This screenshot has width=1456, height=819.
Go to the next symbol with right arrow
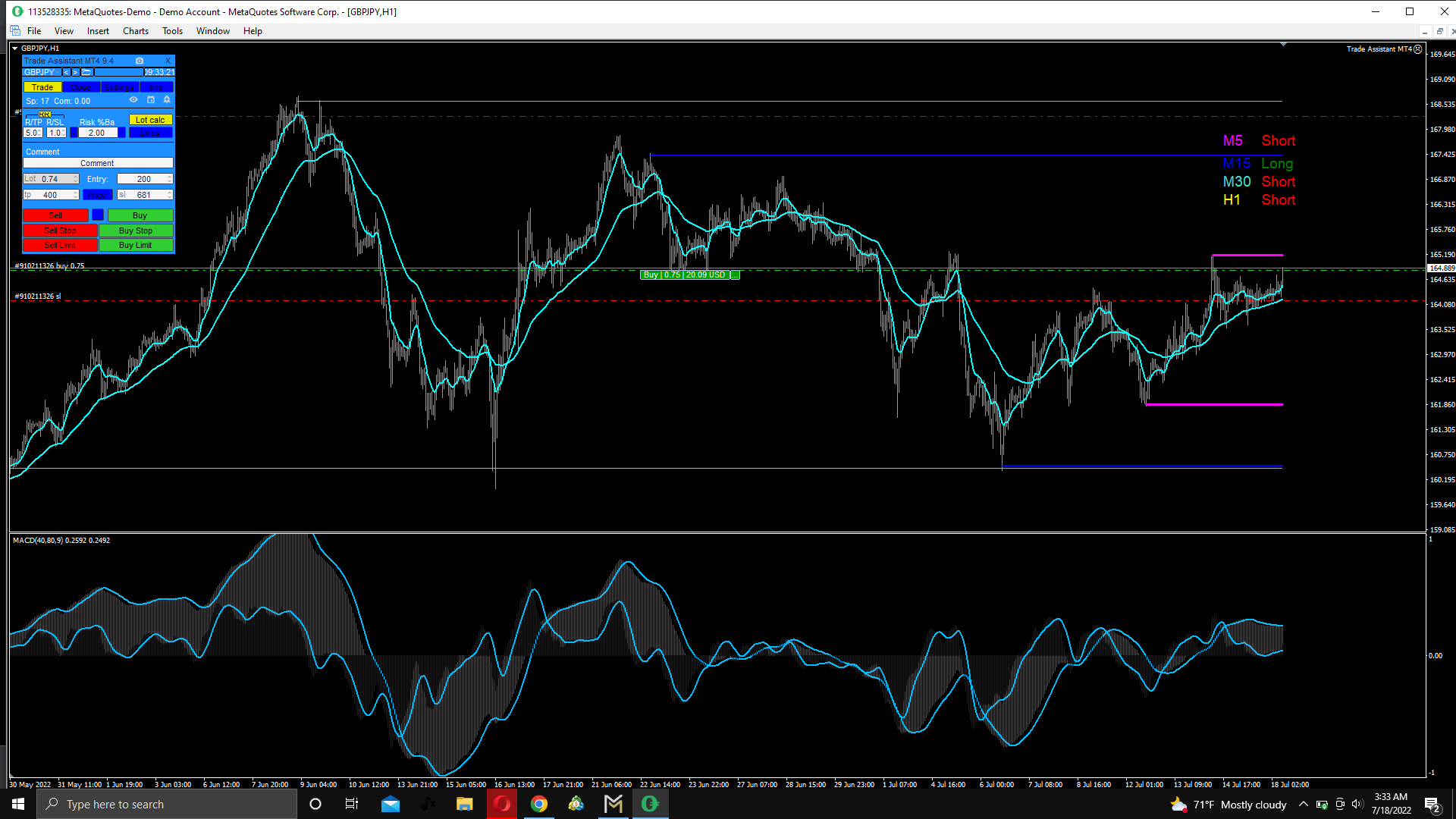click(x=76, y=73)
